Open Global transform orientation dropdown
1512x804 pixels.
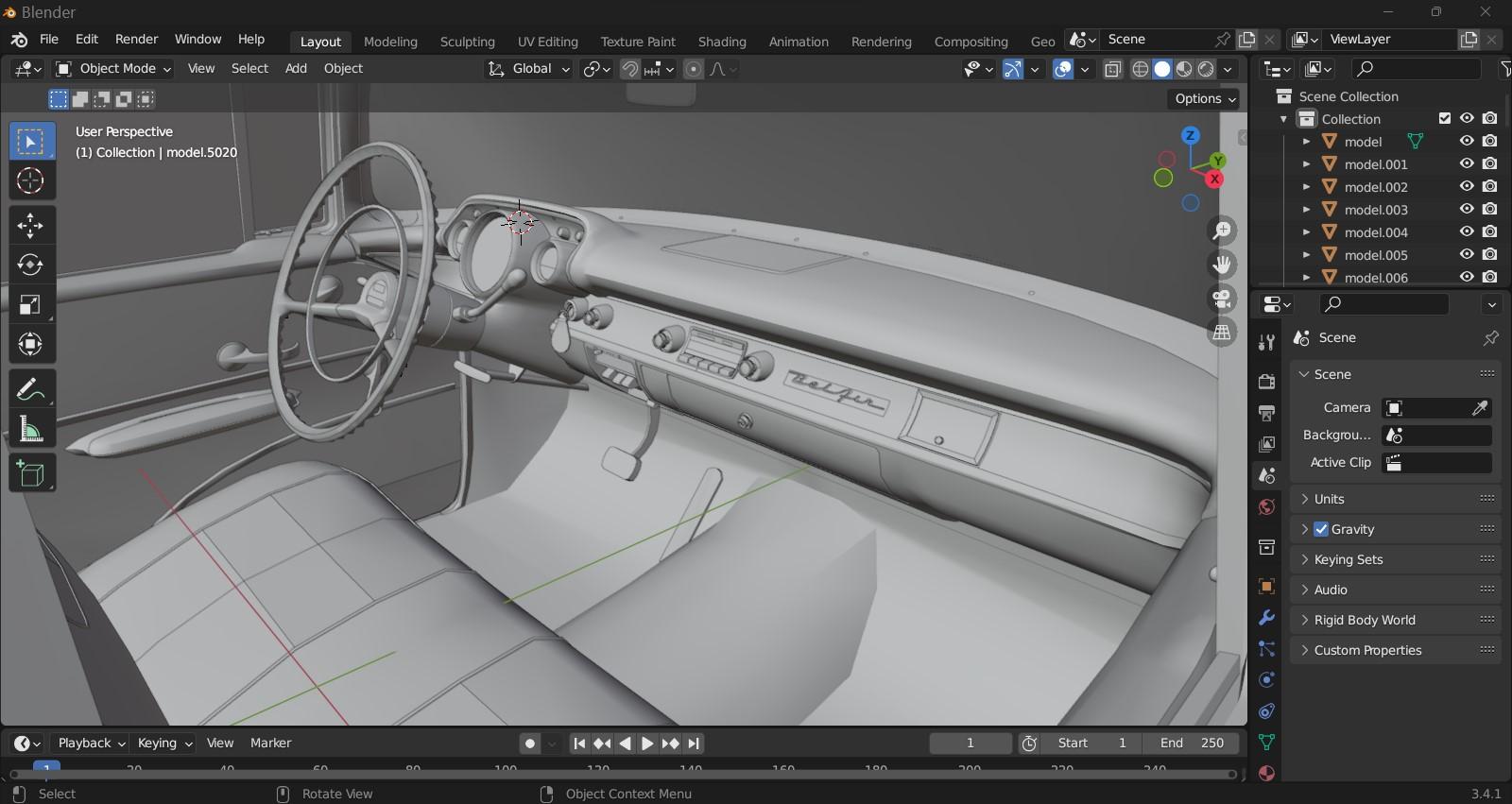[529, 69]
